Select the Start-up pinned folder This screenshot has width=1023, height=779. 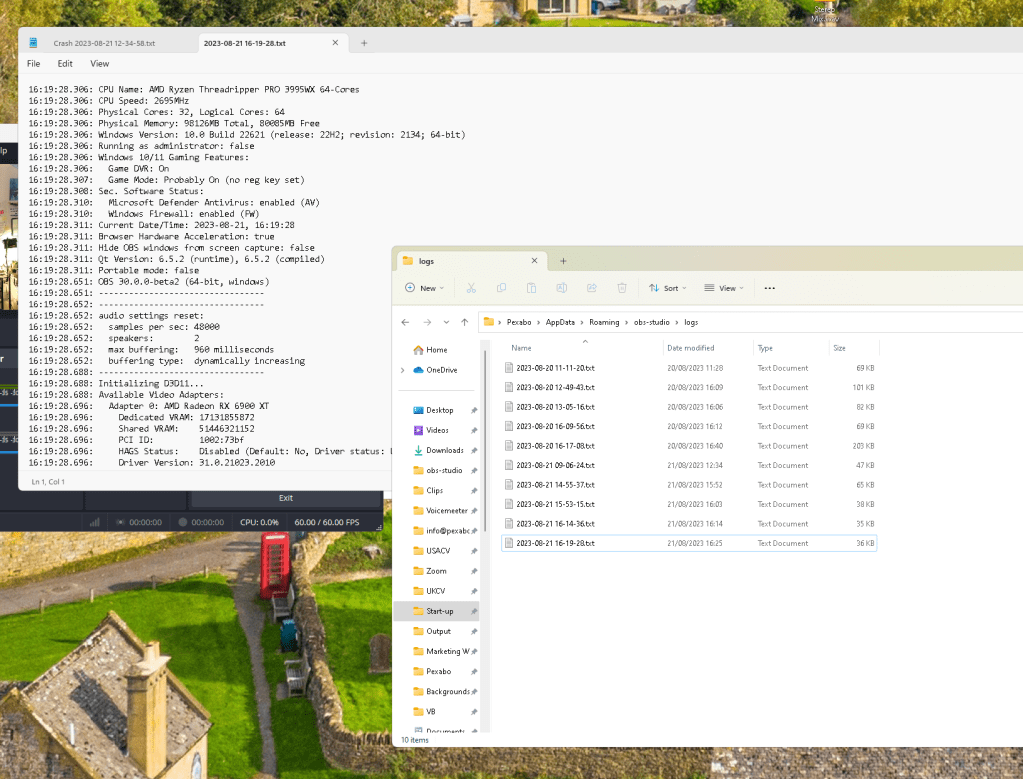437,611
